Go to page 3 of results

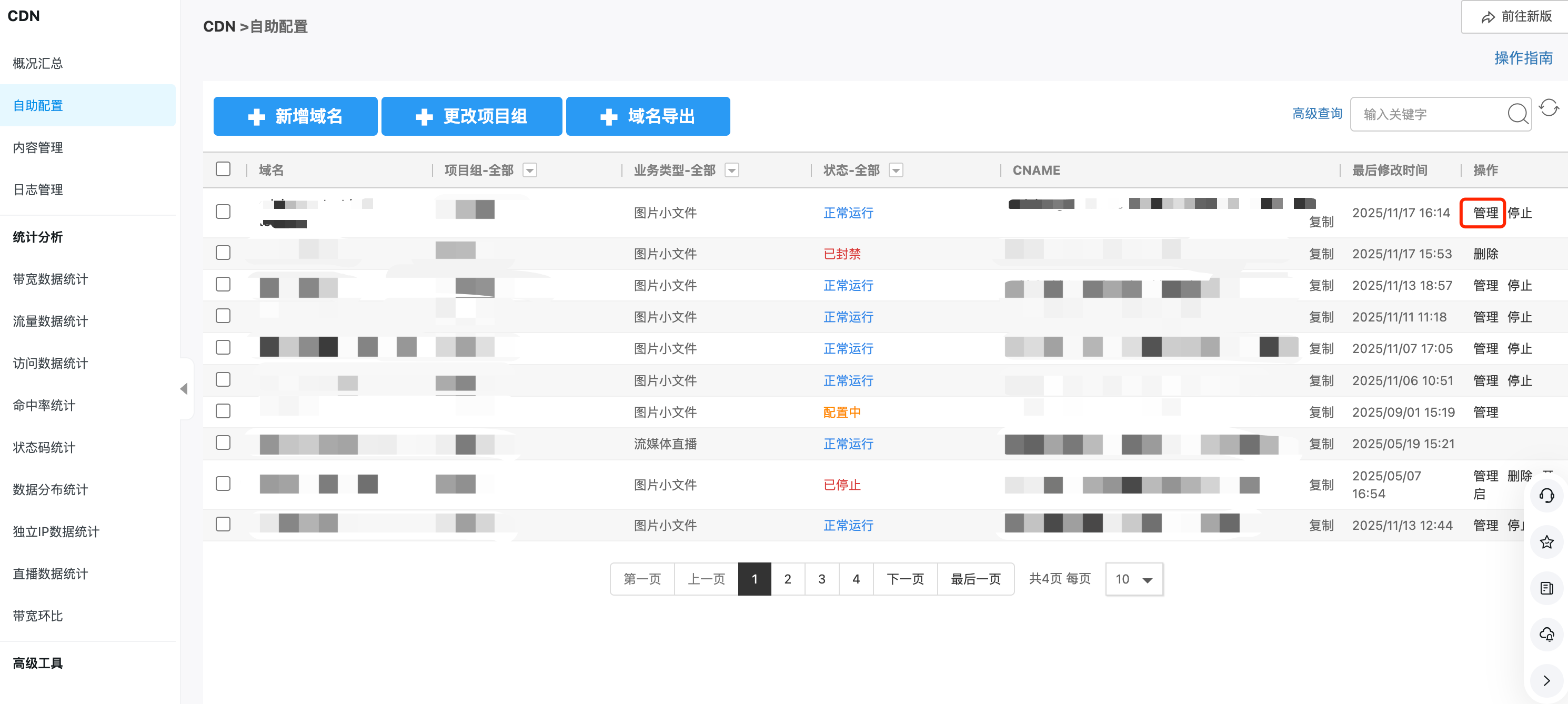(x=821, y=579)
